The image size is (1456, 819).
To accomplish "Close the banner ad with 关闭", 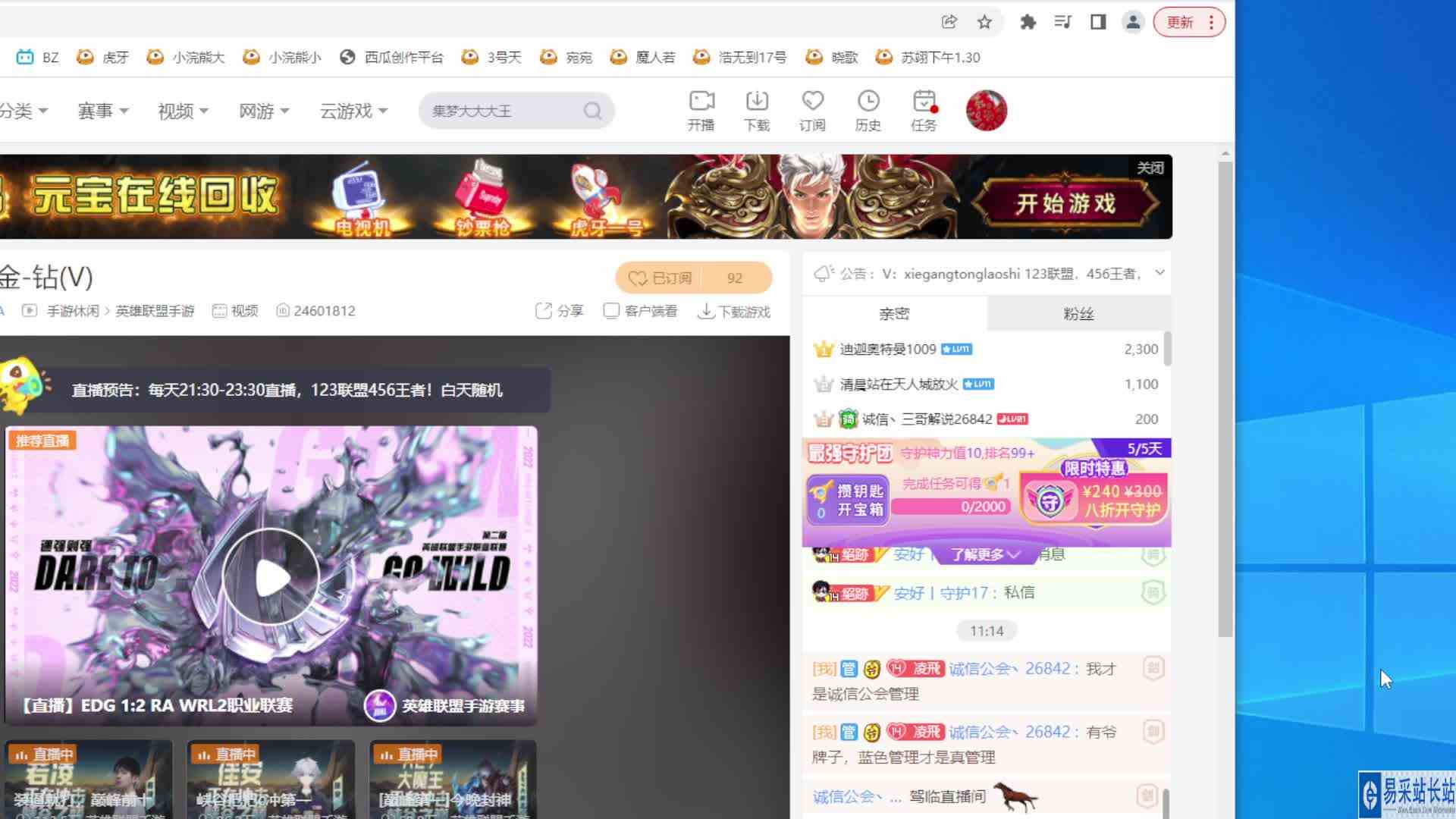I will pos(1150,168).
